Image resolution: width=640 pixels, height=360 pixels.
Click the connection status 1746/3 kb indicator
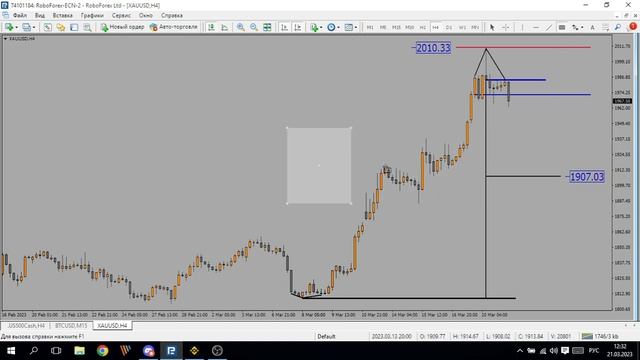pyautogui.click(x=601, y=336)
